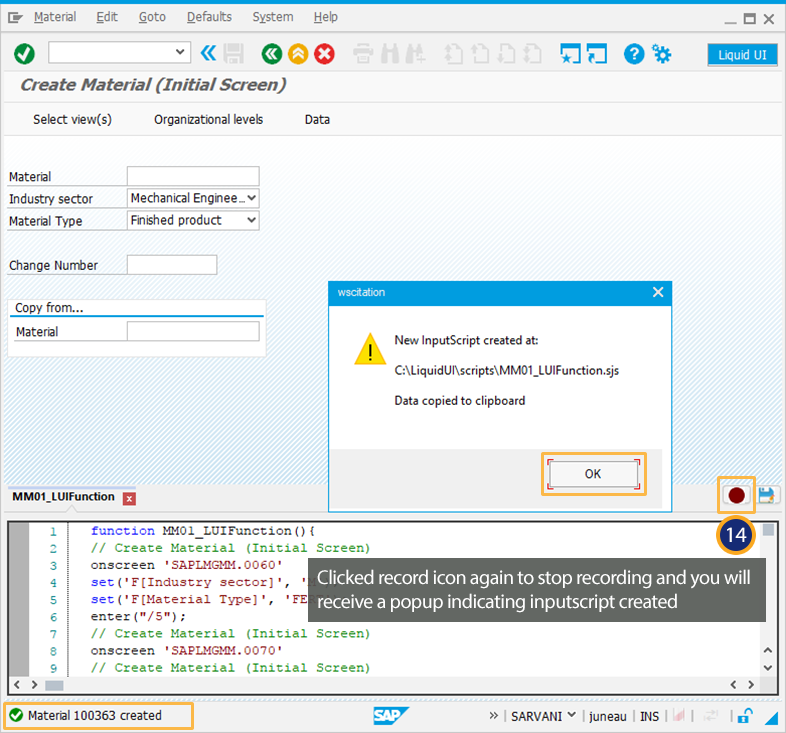Click the red Cancel toolbar icon
Image resolution: width=786 pixels, height=733 pixels.
pos(324,54)
